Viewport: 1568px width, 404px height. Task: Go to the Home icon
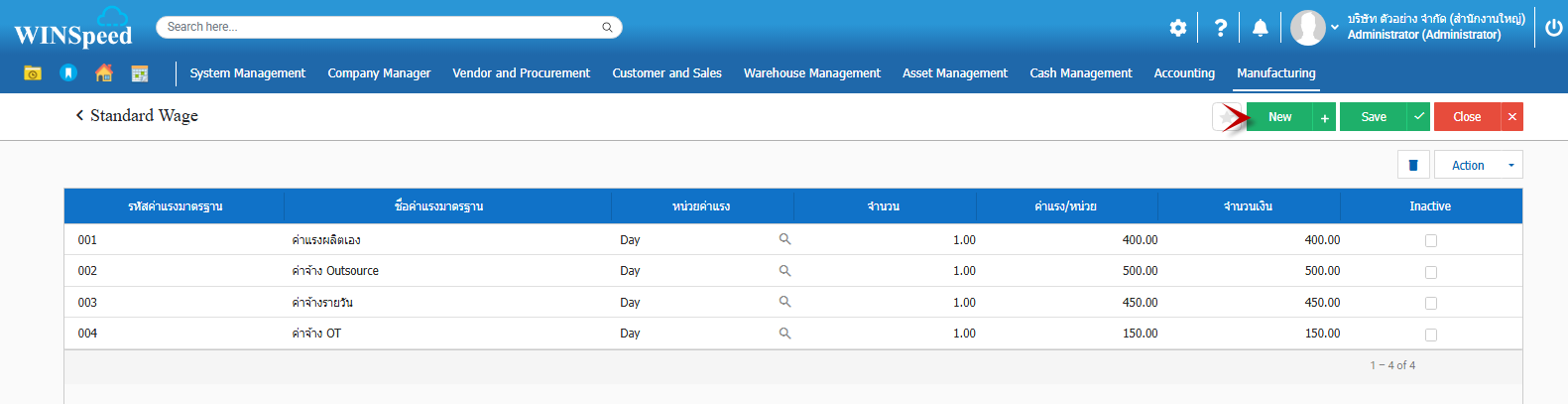point(104,72)
